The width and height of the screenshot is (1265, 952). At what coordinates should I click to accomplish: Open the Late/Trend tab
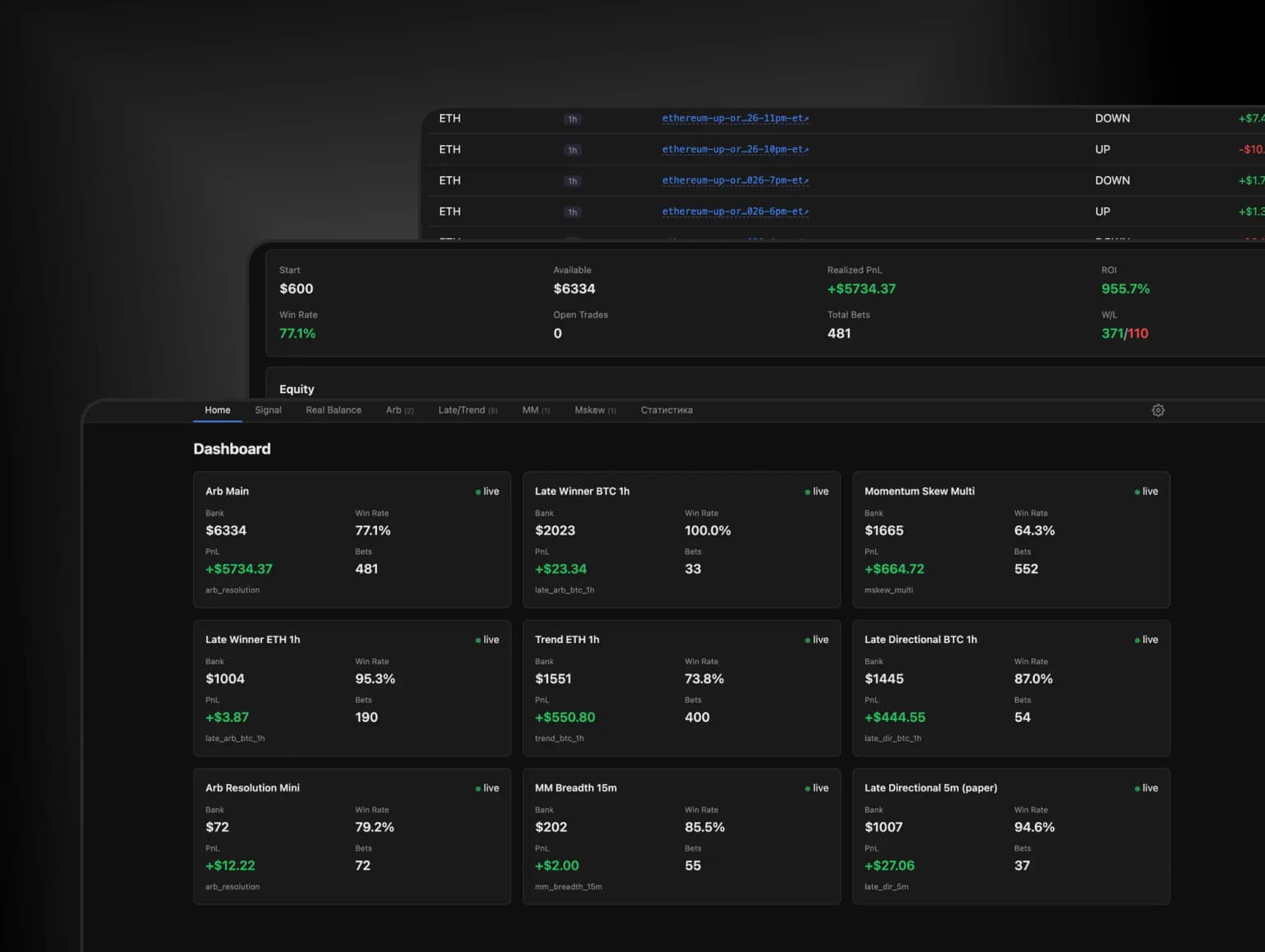coord(468,410)
